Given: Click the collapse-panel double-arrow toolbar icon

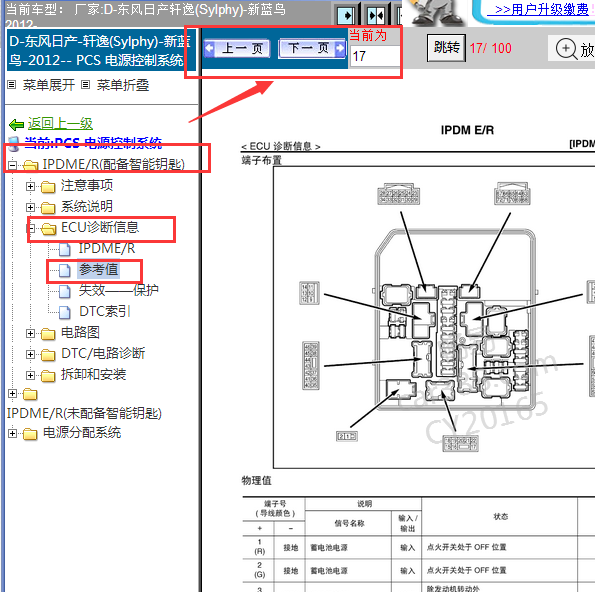Looking at the screenshot, I should [376, 16].
